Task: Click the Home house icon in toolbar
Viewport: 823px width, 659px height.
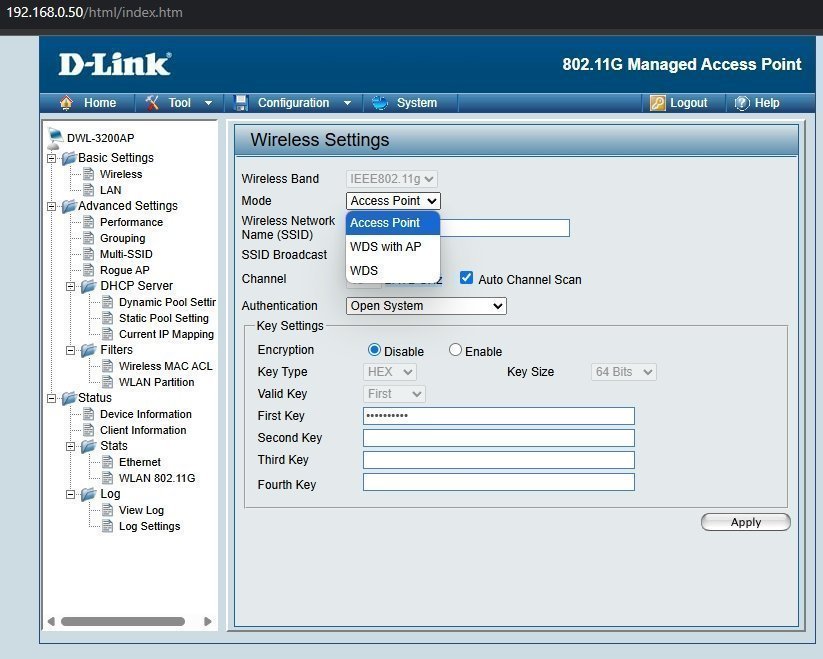Action: [67, 103]
